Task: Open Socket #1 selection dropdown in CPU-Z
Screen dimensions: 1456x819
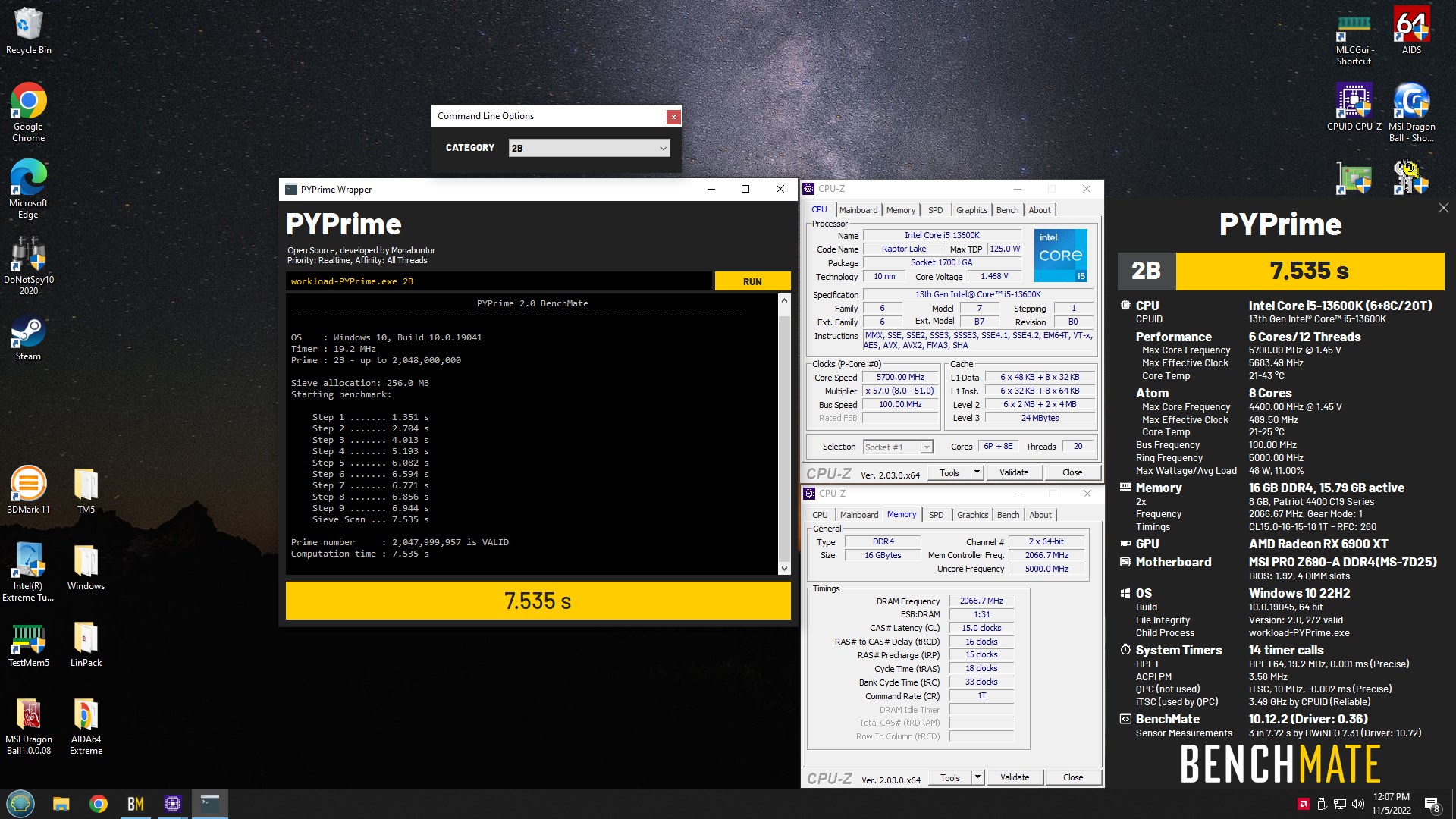Action: click(898, 447)
